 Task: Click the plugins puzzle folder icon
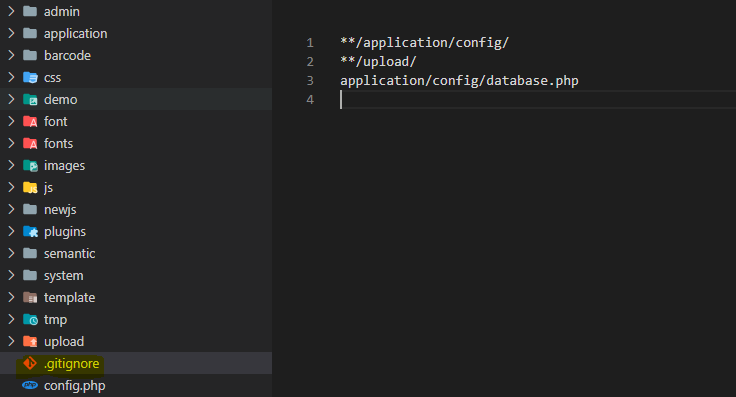[30, 231]
